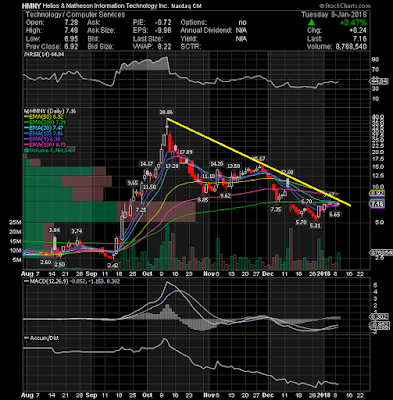
Task: Click the SCTR label
Action: [191, 47]
